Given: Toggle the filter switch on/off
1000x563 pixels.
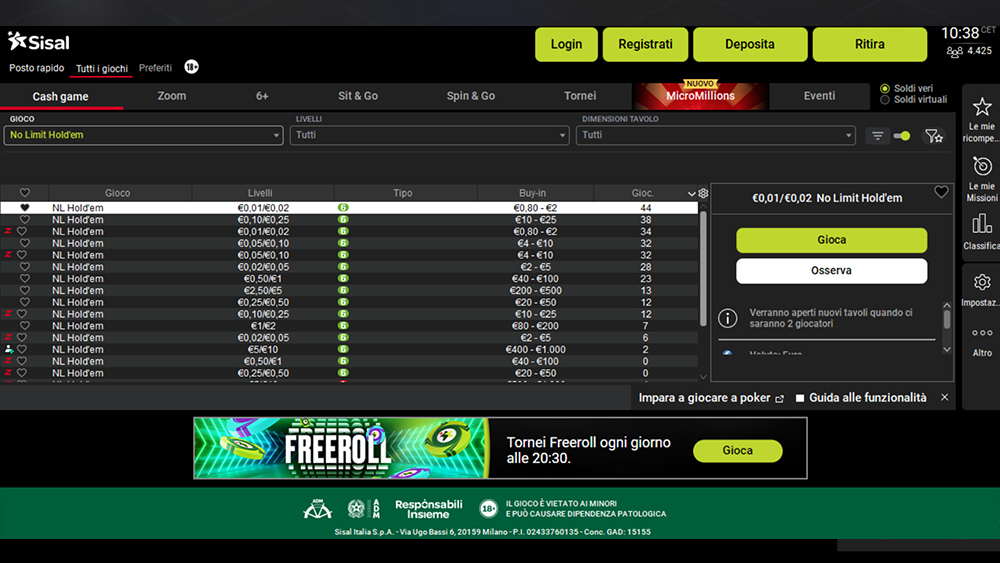Looking at the screenshot, I should click(x=902, y=136).
